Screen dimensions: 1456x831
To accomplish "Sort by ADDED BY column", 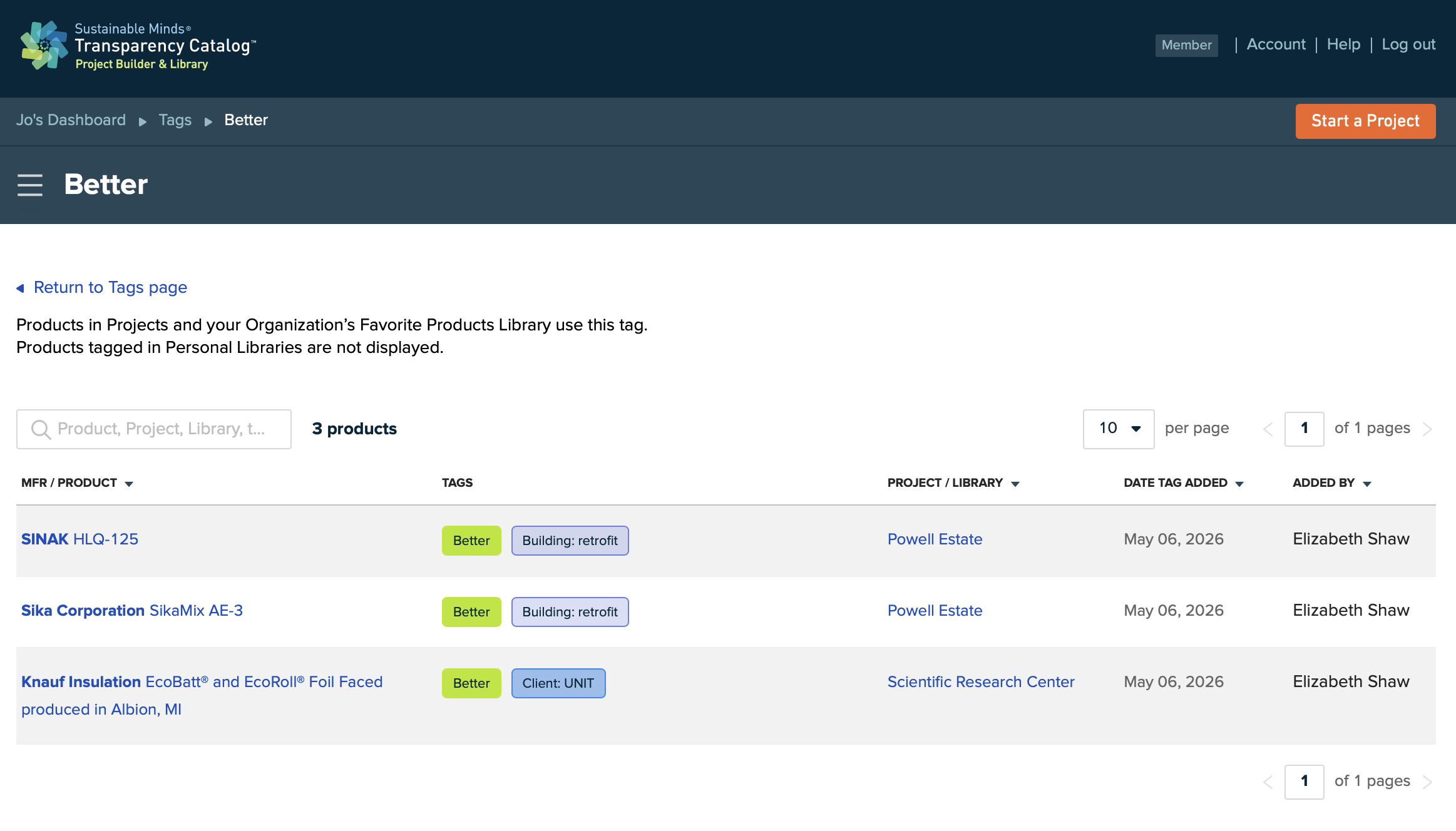I will point(1332,483).
